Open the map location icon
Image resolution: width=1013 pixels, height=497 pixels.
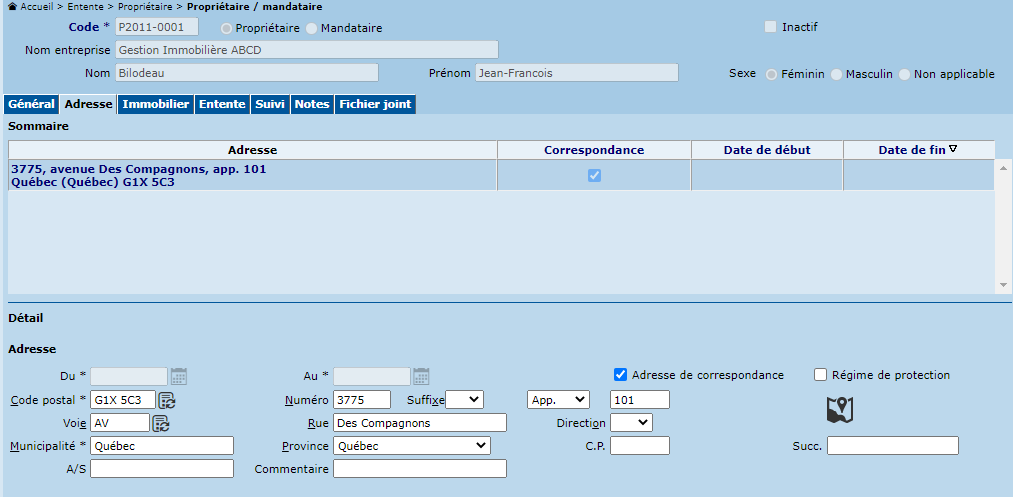(x=840, y=409)
